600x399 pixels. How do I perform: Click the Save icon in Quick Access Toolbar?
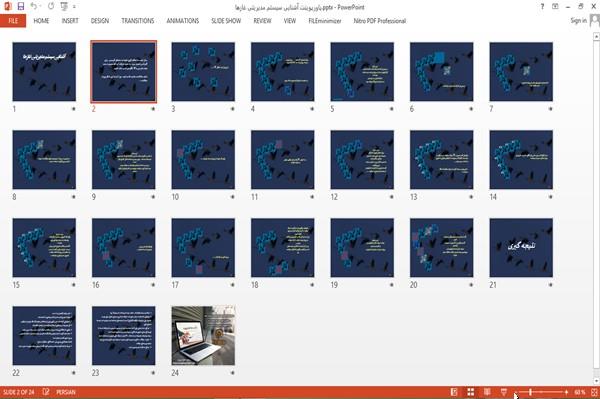point(21,6)
